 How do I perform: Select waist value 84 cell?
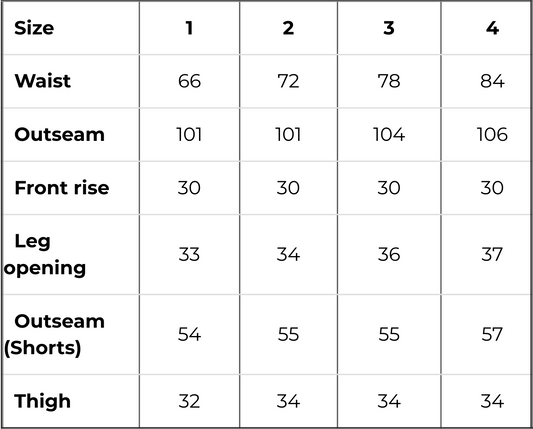click(x=487, y=81)
